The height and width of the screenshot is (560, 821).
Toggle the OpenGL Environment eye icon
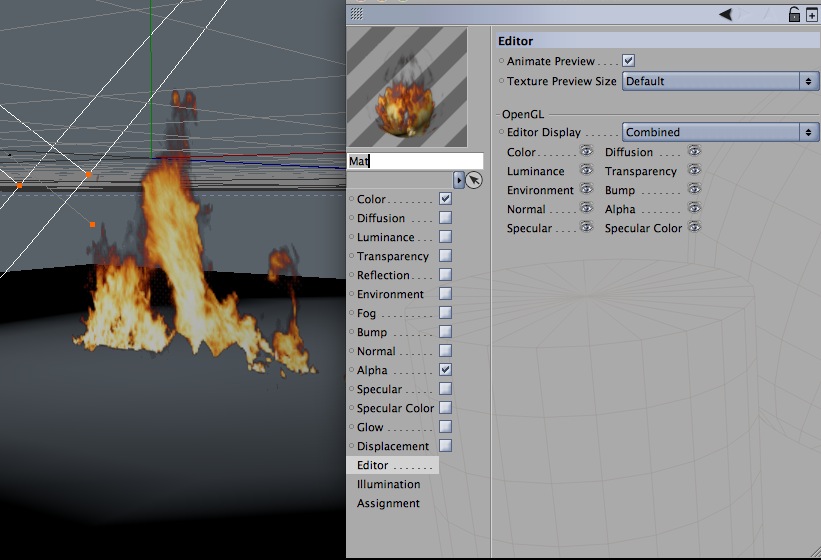[586, 189]
